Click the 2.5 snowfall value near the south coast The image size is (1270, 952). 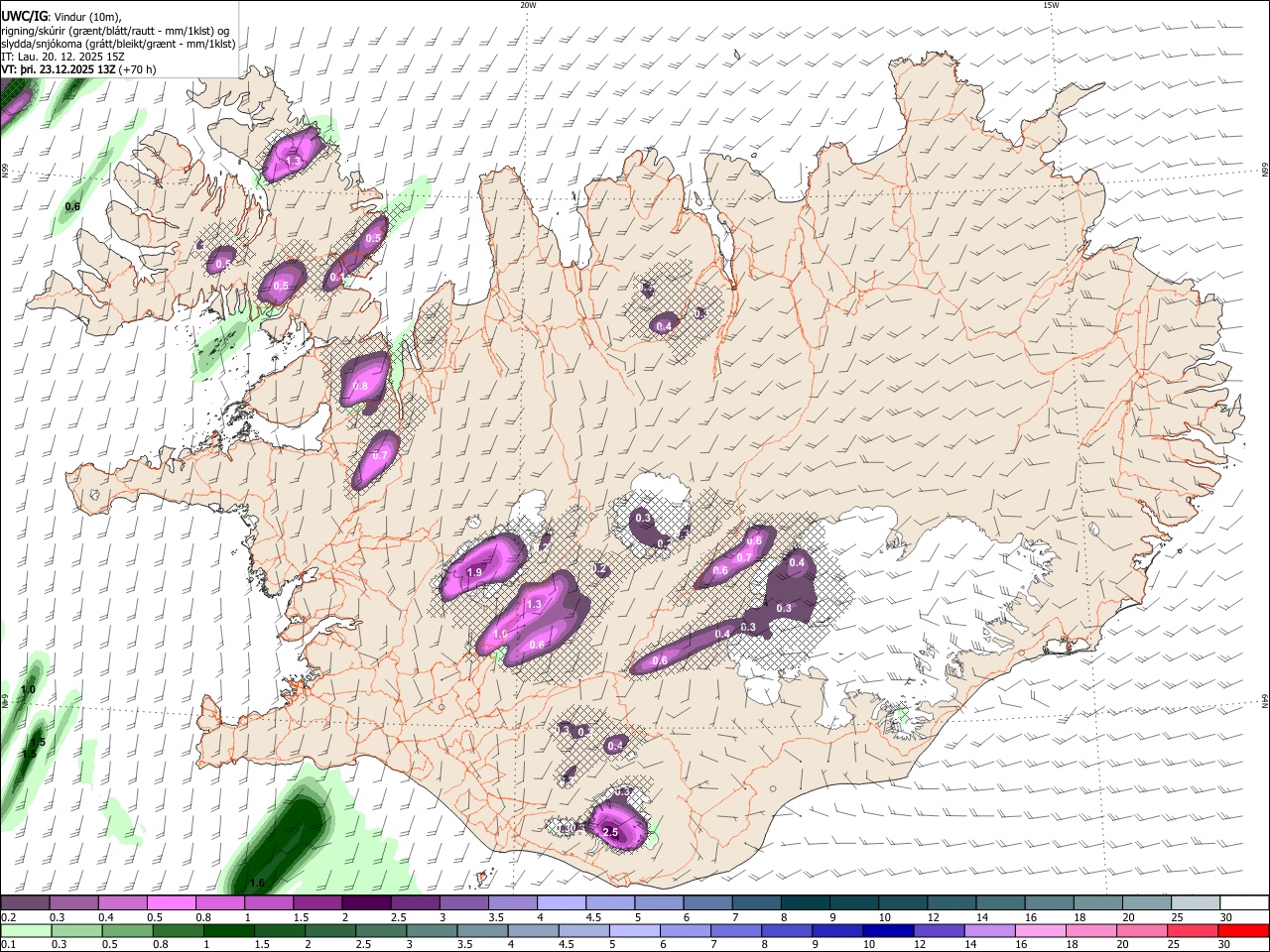(610, 832)
